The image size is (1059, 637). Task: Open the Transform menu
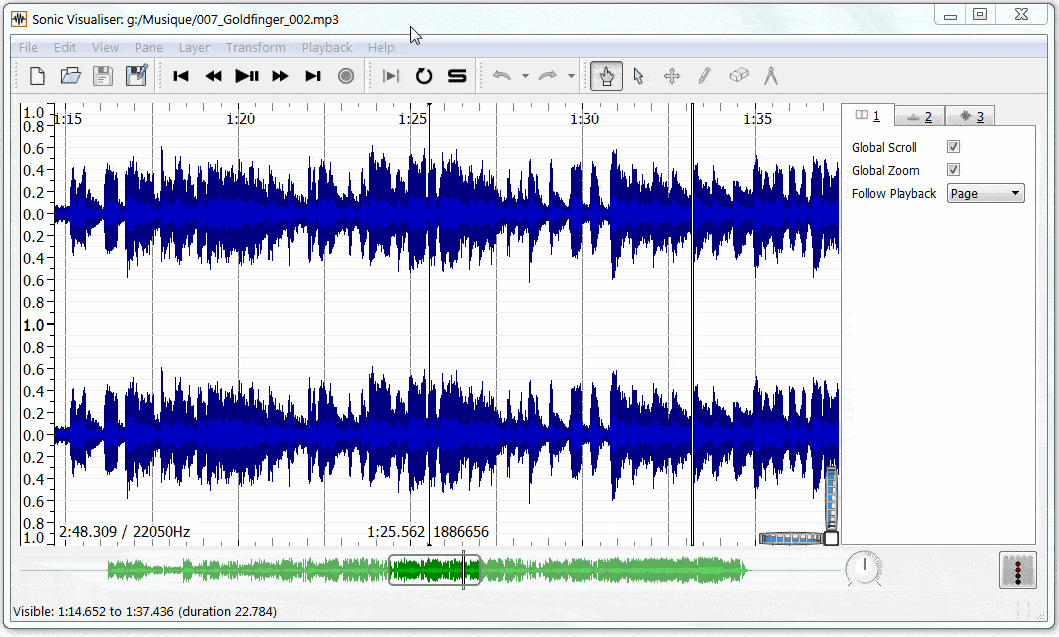pos(256,47)
